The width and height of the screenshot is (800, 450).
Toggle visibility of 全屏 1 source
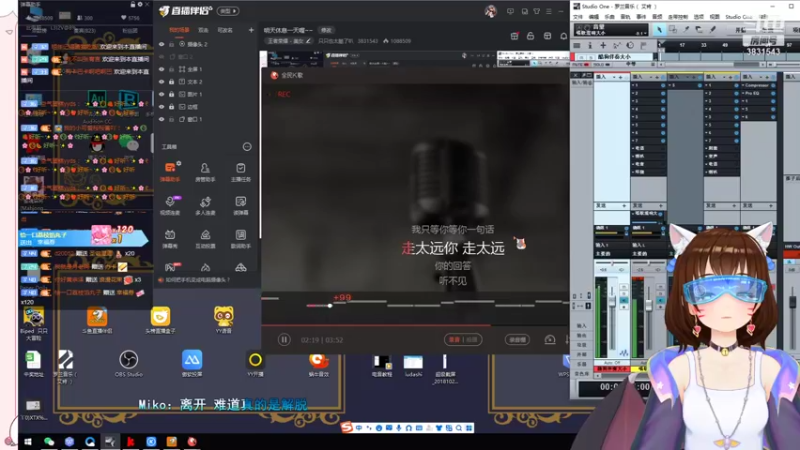coord(162,69)
